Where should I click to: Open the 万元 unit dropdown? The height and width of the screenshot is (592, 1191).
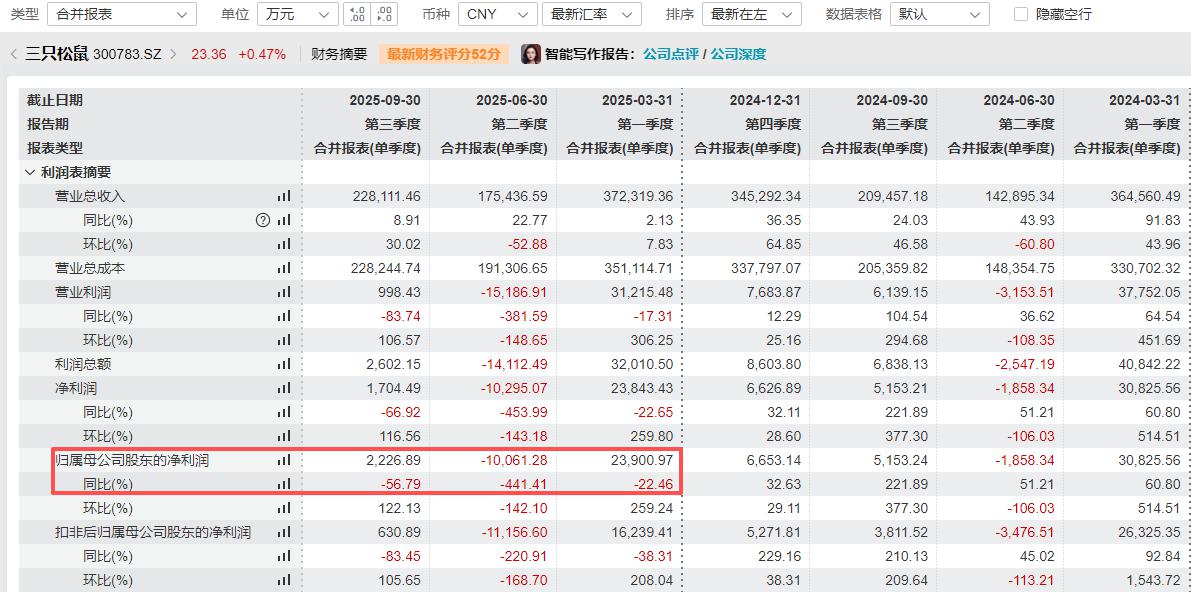tap(298, 14)
